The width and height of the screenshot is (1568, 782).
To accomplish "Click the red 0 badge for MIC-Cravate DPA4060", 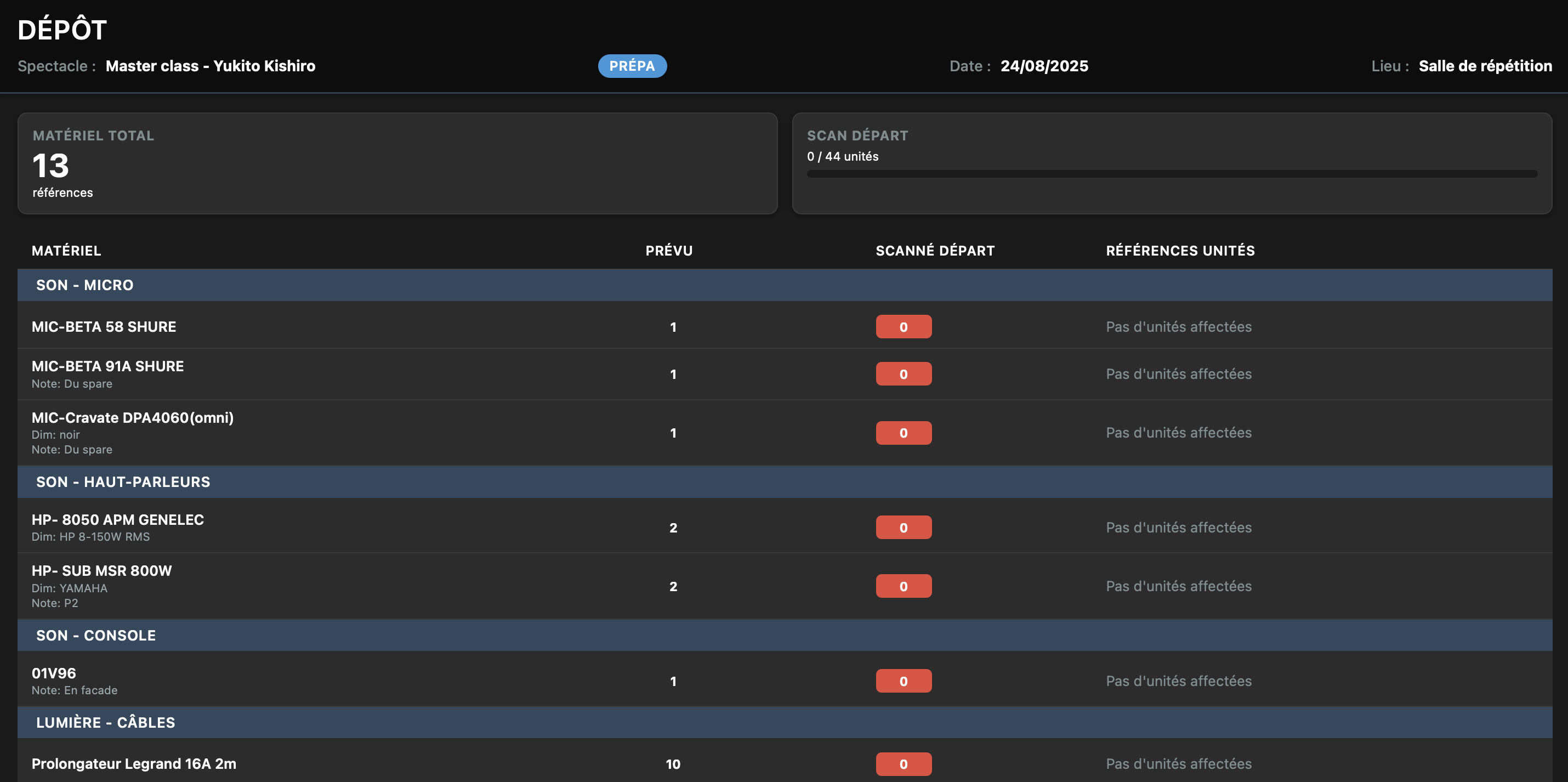I will coord(904,433).
